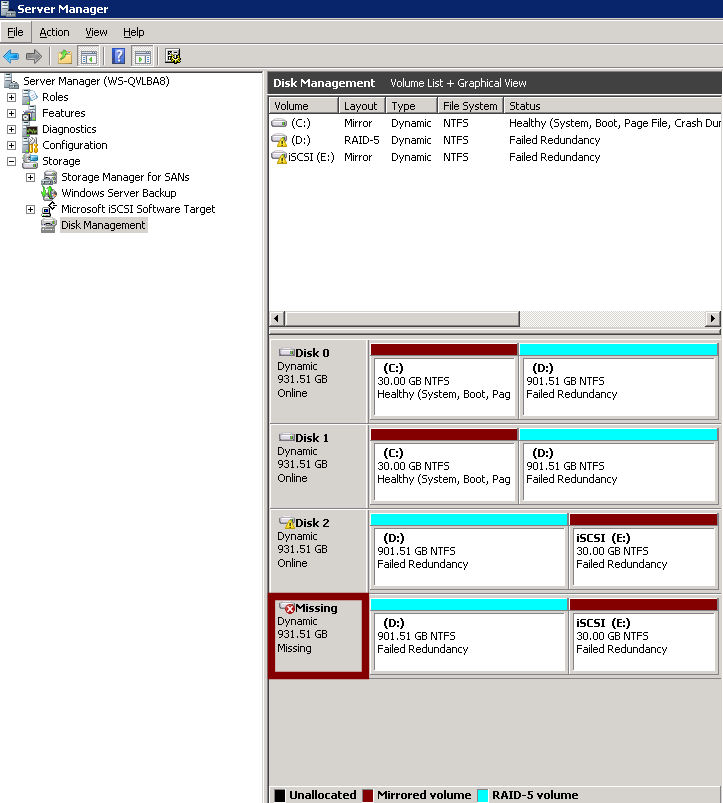The height and width of the screenshot is (803, 723).
Task: Sort by the Layout column header
Action: click(x=362, y=105)
